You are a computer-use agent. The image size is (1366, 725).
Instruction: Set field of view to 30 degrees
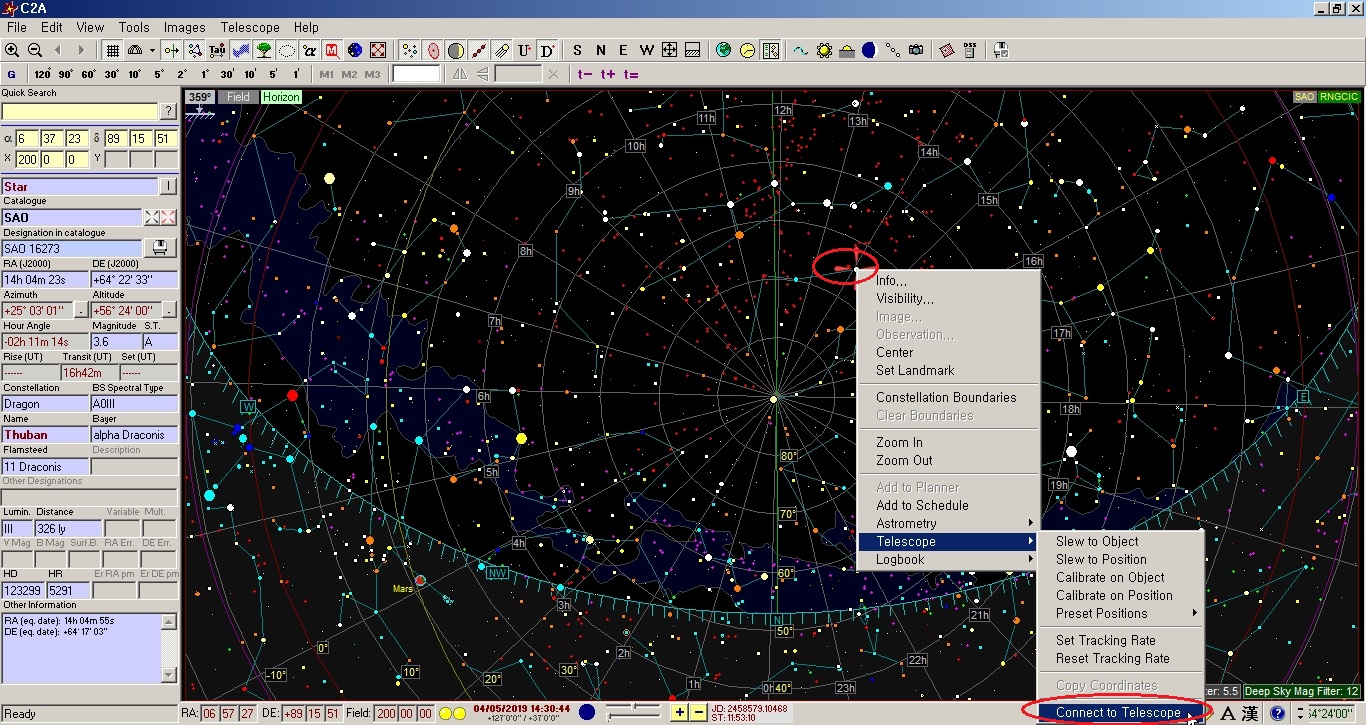coord(112,74)
